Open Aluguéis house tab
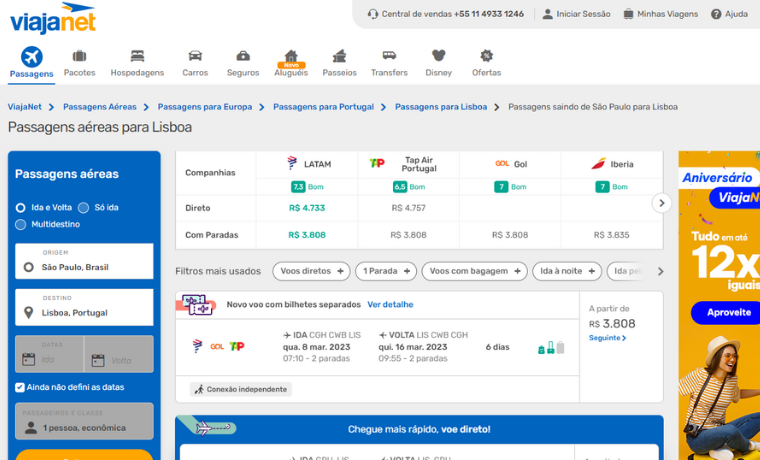 coord(291,63)
